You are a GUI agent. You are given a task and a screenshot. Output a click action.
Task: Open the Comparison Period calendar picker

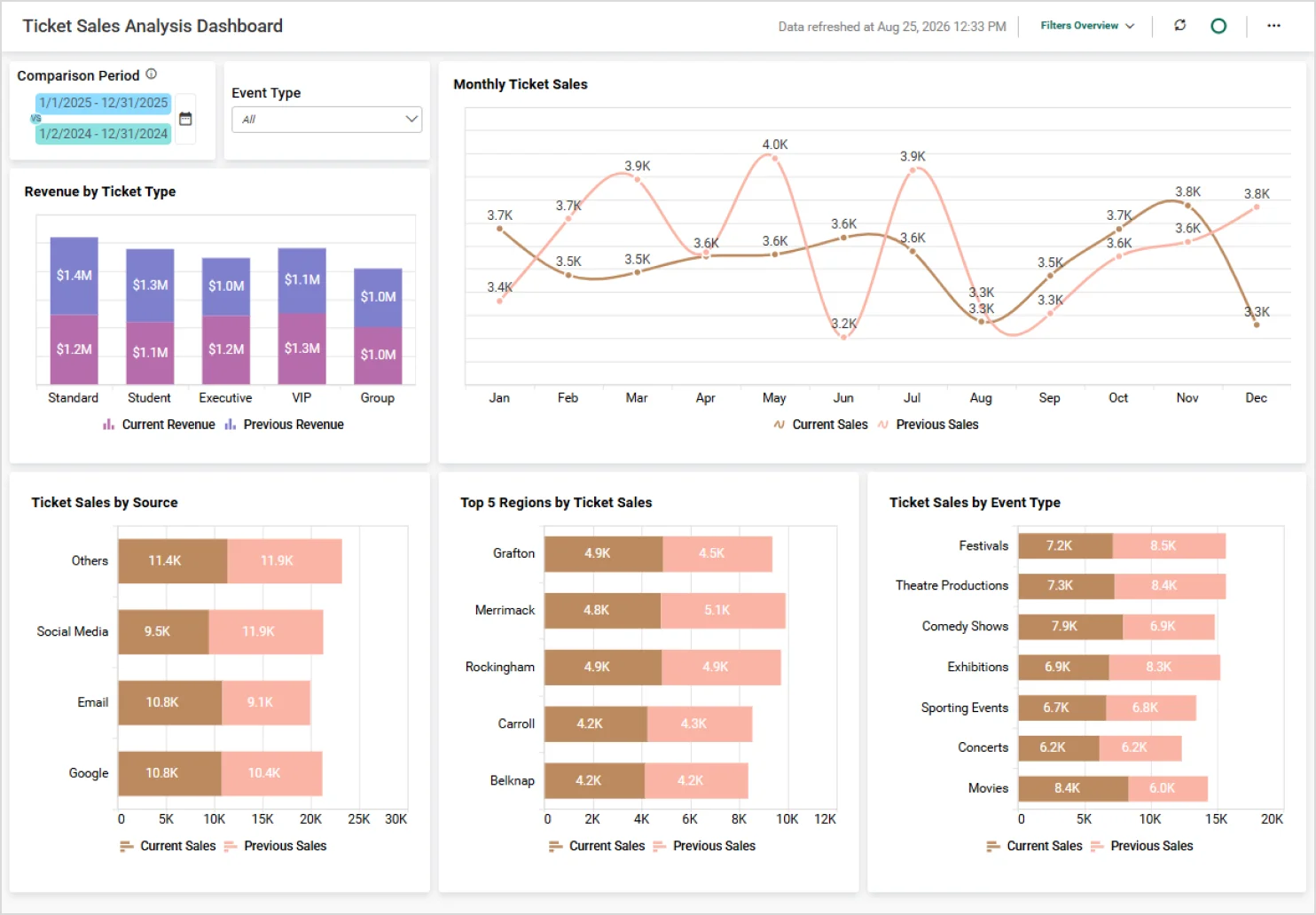[185, 119]
